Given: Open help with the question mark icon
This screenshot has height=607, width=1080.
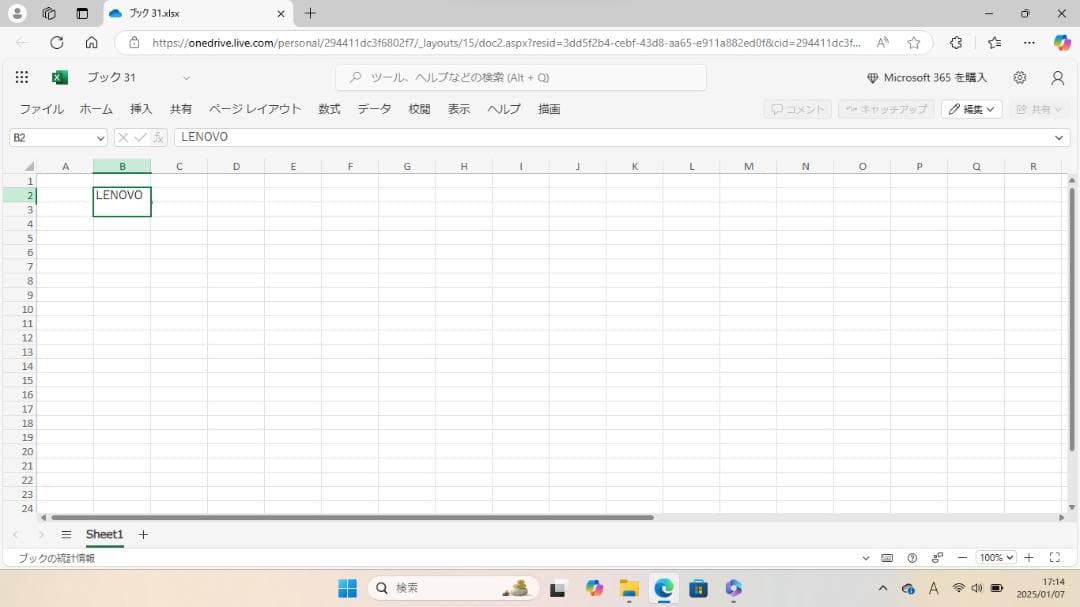Looking at the screenshot, I should coord(911,557).
